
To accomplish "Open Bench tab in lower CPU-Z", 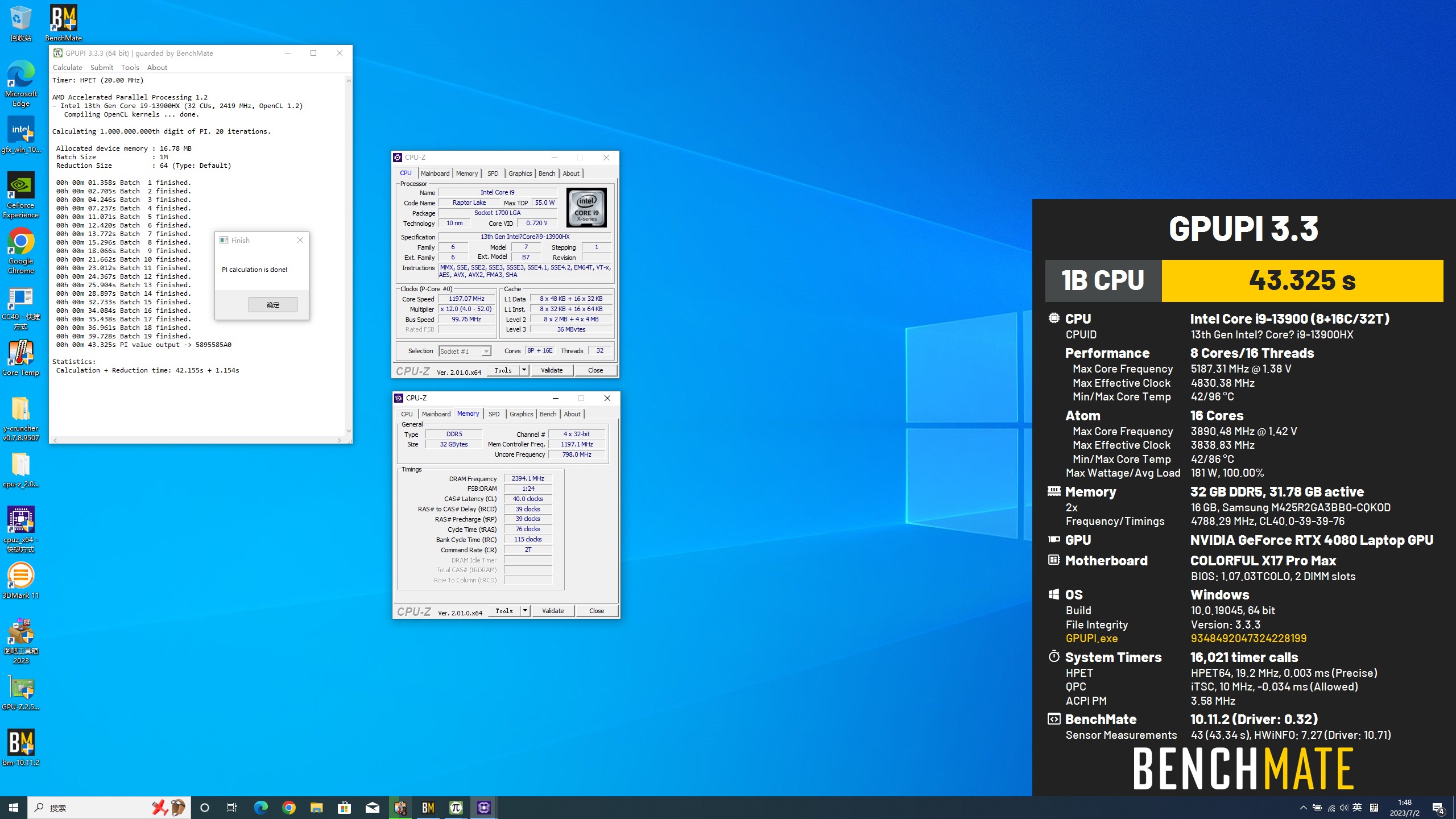I will click(x=548, y=414).
